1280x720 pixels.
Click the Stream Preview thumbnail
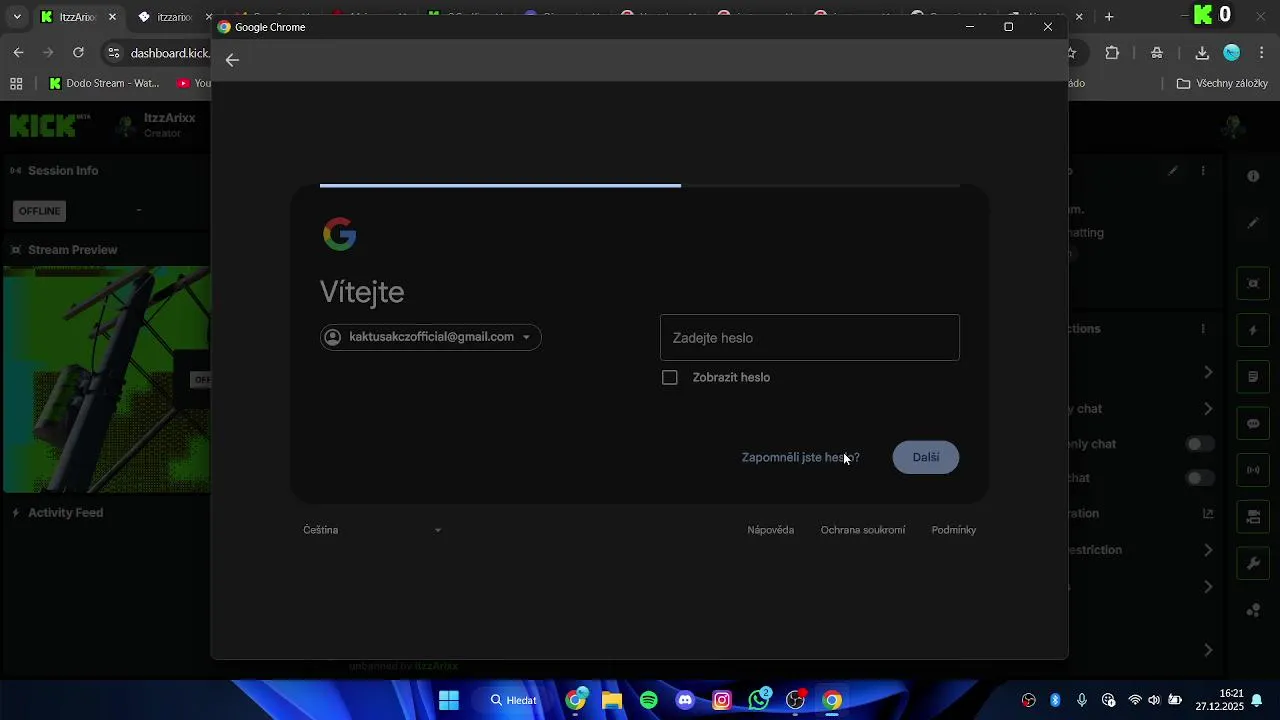tap(107, 380)
